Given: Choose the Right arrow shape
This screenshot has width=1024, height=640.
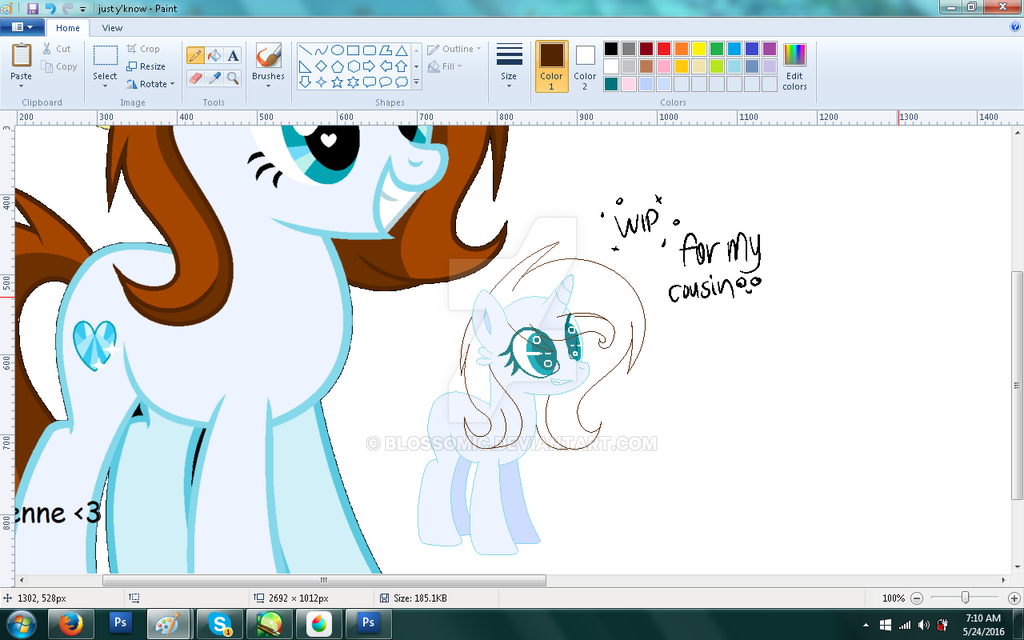Looking at the screenshot, I should (369, 67).
